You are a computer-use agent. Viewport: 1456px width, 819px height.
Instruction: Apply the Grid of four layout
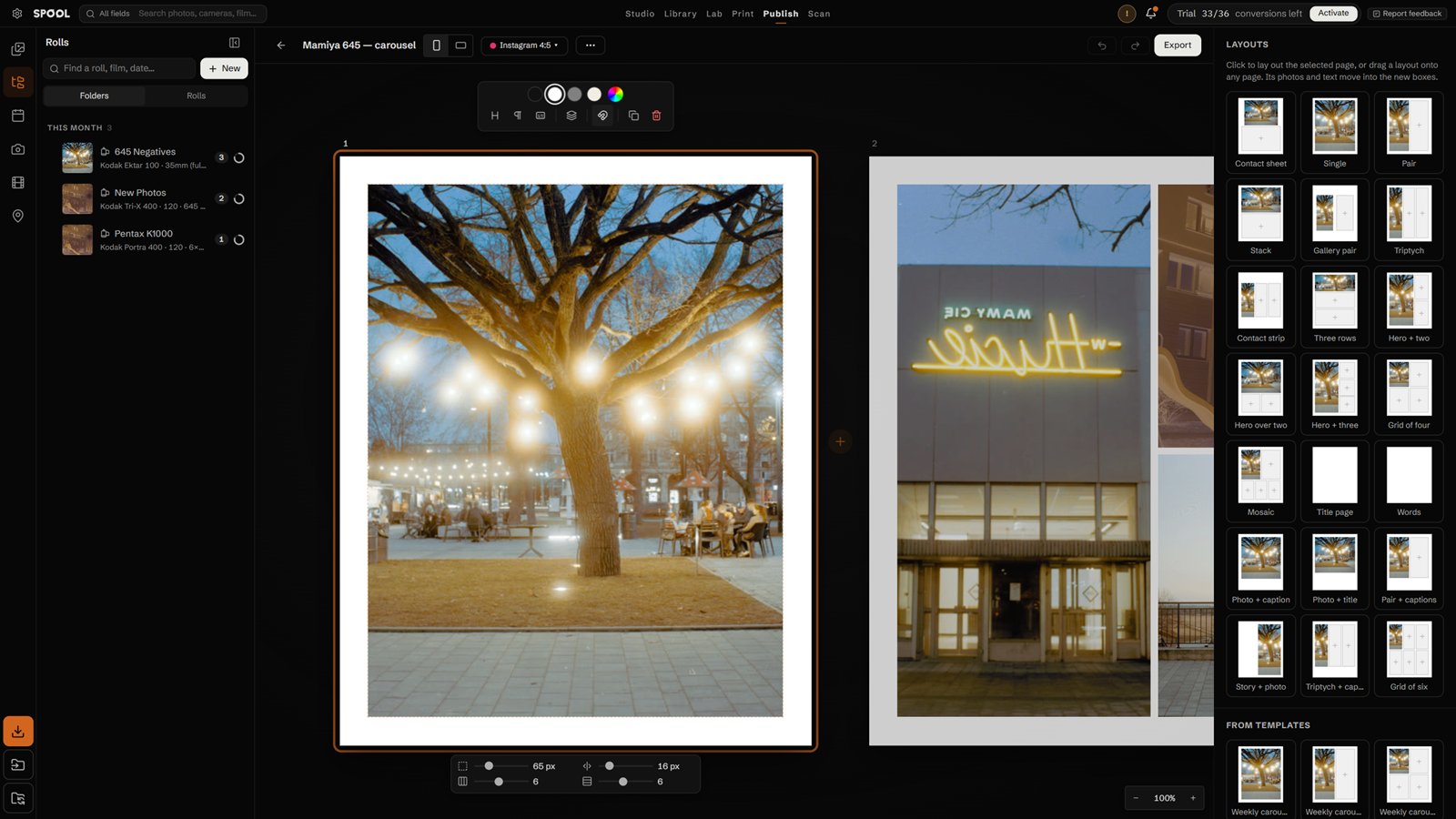[x=1409, y=393]
